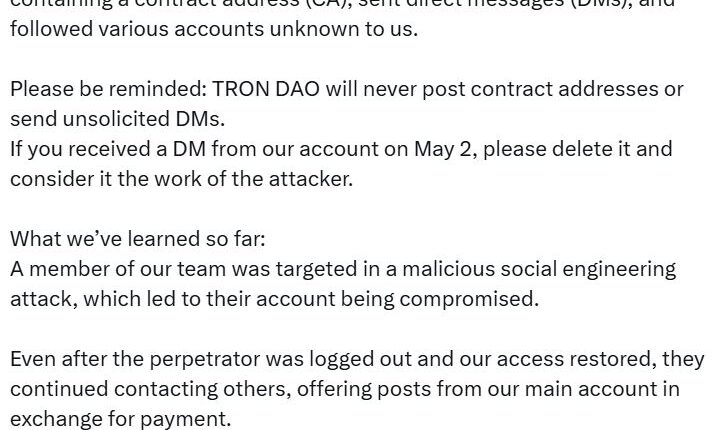Screen dimensions: 726x430
Task: Click the phrase "unknown to us."
Action: [x=344, y=29]
